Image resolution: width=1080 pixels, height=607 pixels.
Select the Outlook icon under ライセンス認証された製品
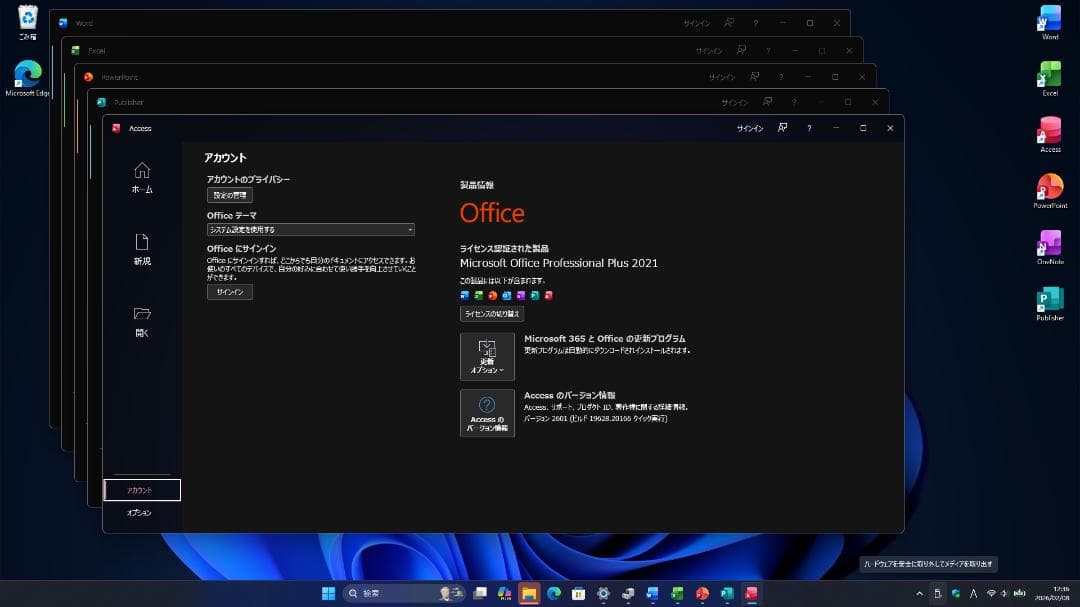(506, 295)
